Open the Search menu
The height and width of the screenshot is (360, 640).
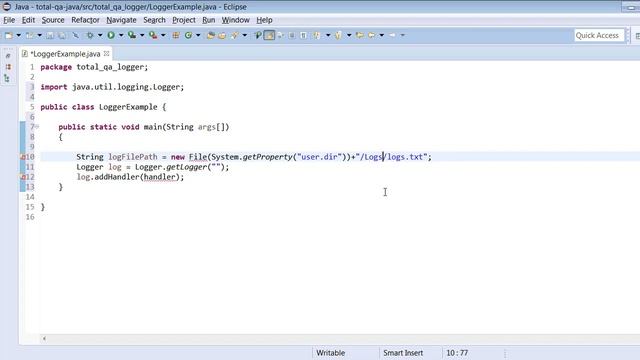[x=154, y=20]
